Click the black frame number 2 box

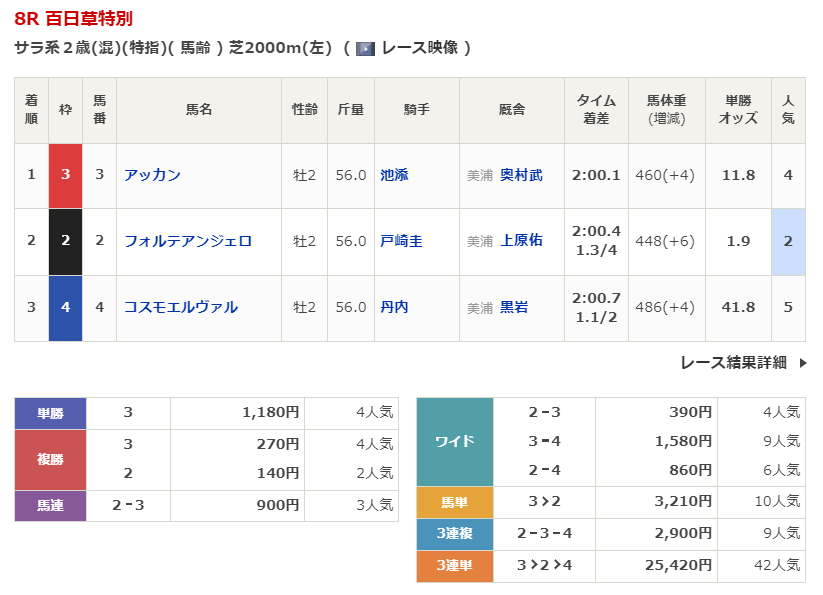coord(65,241)
